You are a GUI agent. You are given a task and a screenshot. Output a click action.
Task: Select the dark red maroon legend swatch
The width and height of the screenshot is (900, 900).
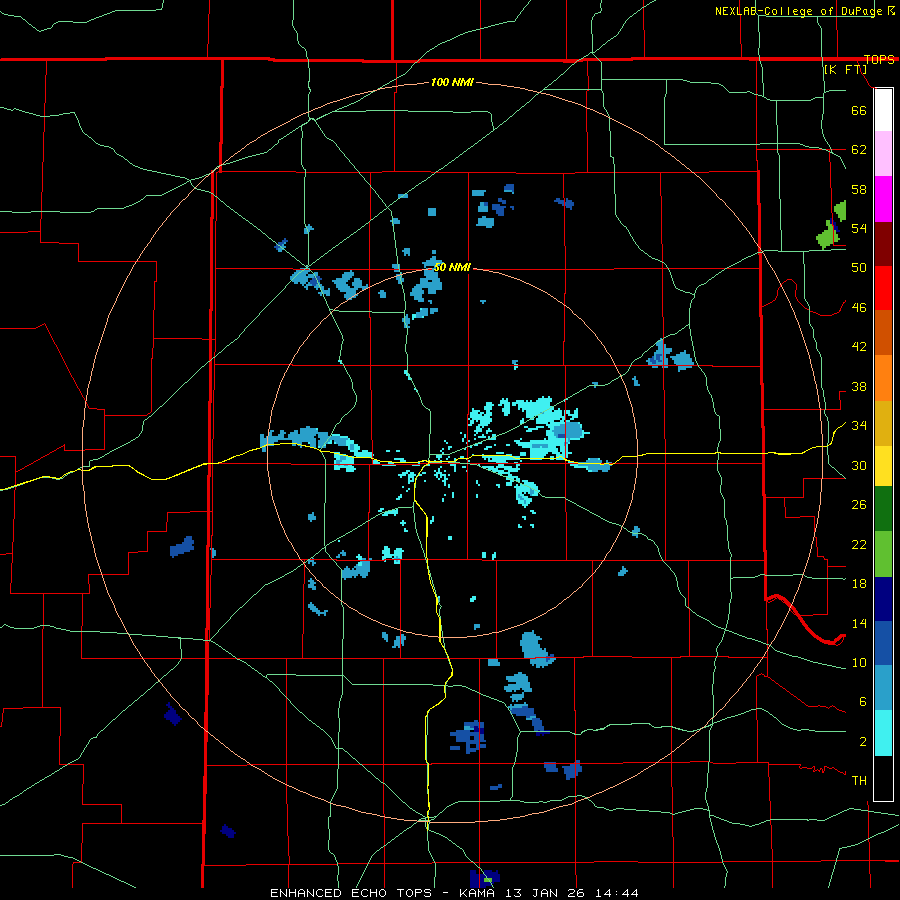coord(883,243)
